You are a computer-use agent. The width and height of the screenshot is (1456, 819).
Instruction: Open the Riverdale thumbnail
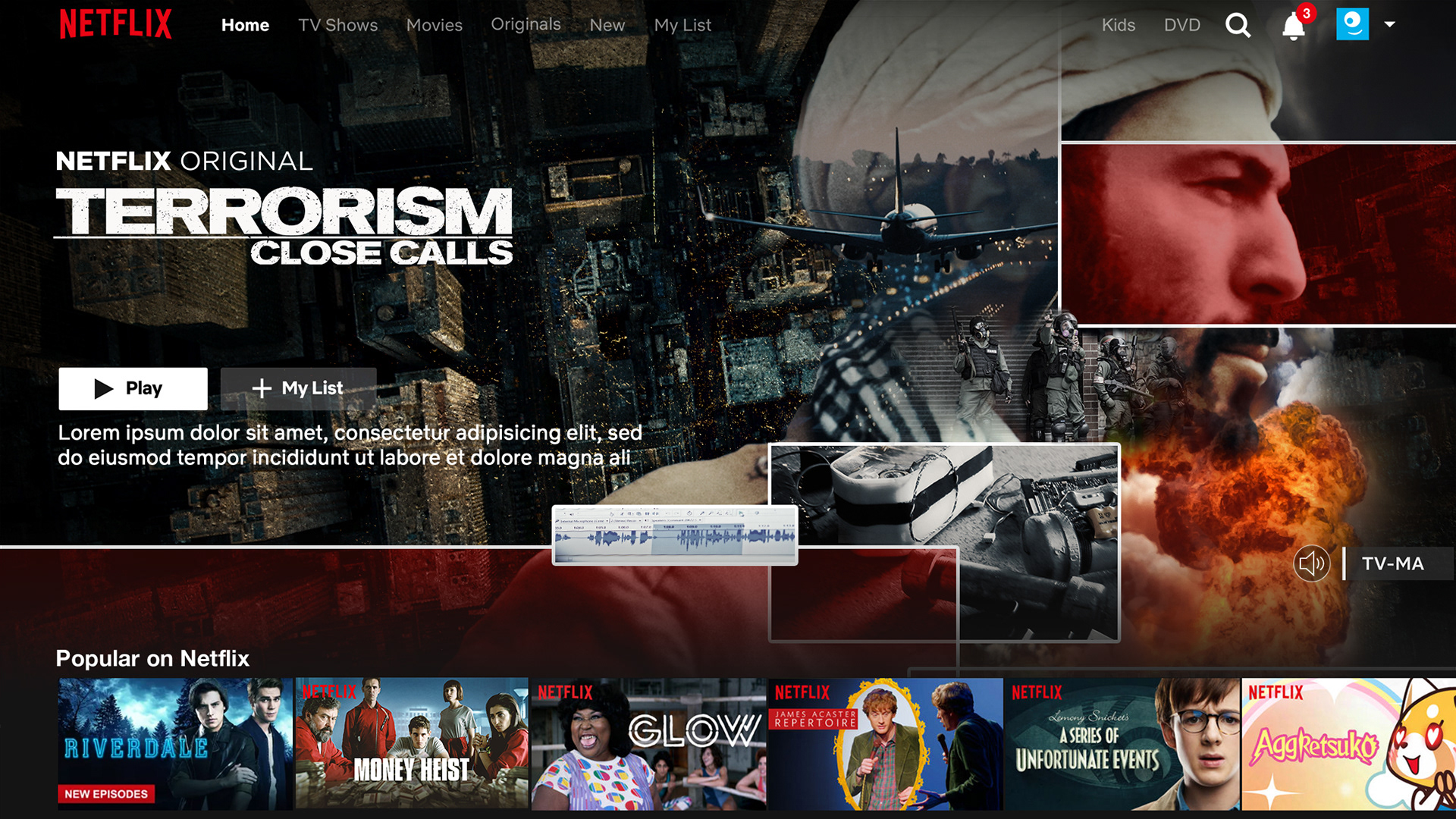tap(175, 744)
